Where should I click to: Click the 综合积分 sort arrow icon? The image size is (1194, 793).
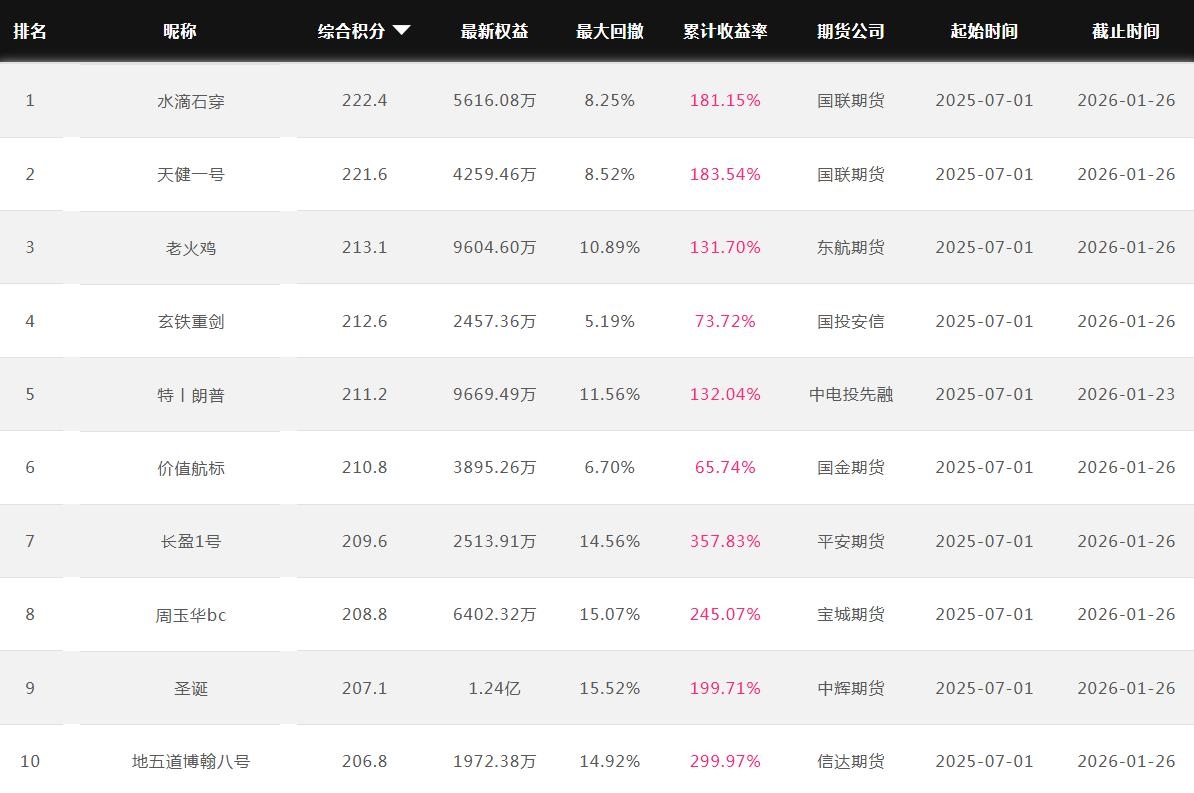click(x=402, y=31)
